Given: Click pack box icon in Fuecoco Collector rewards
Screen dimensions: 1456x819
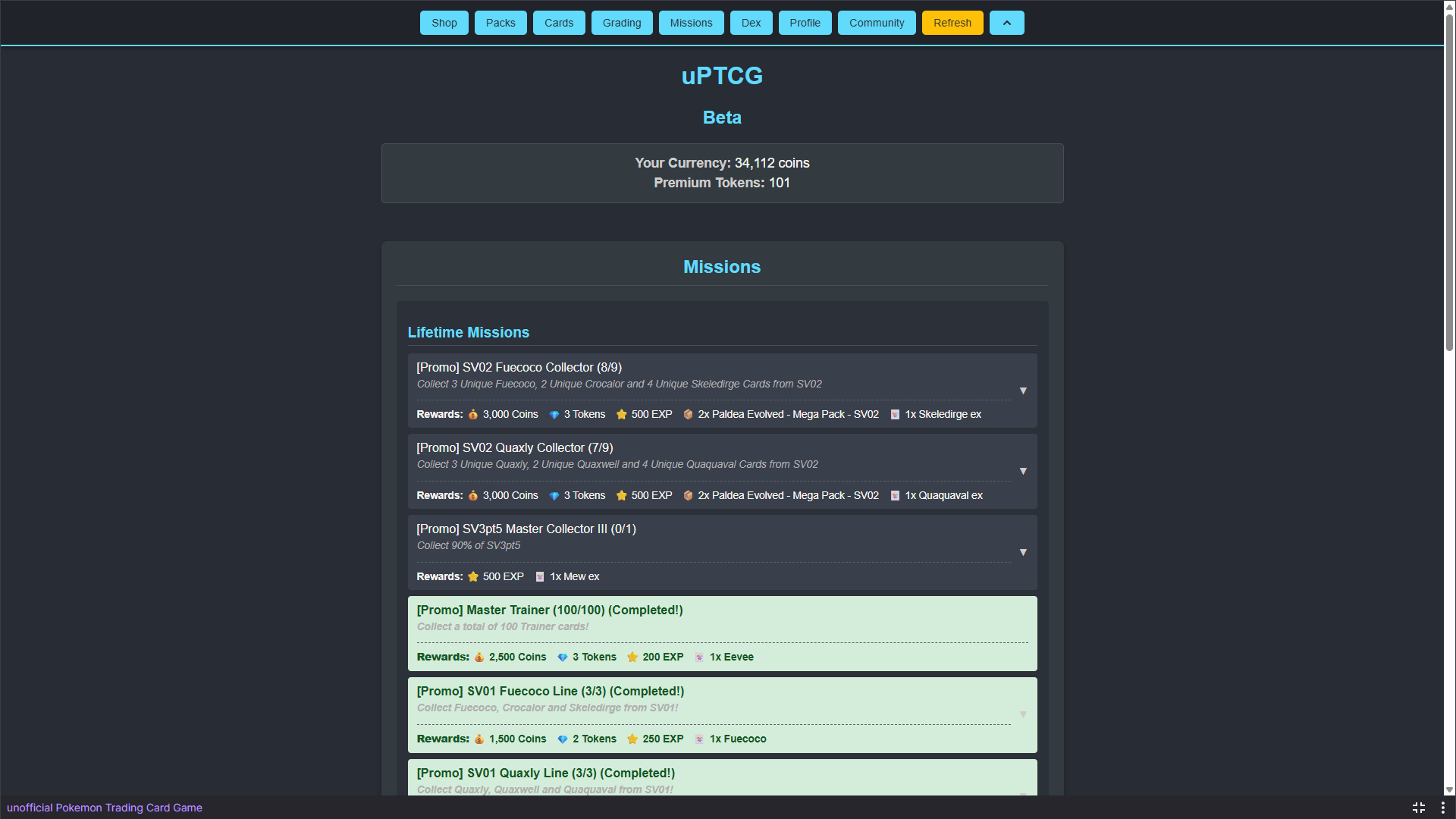Looking at the screenshot, I should 689,414.
